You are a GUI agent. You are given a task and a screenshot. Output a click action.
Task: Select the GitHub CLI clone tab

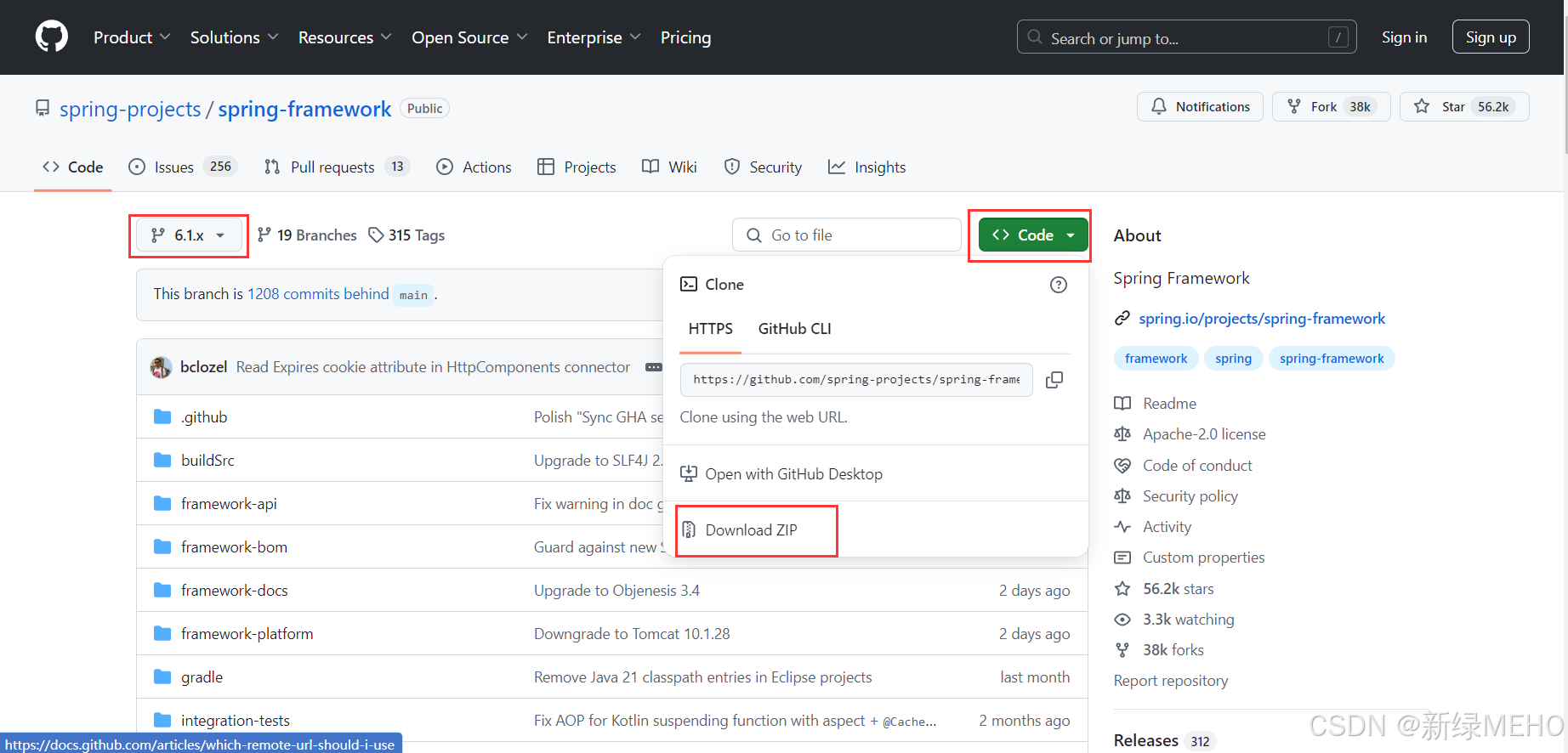coord(795,329)
